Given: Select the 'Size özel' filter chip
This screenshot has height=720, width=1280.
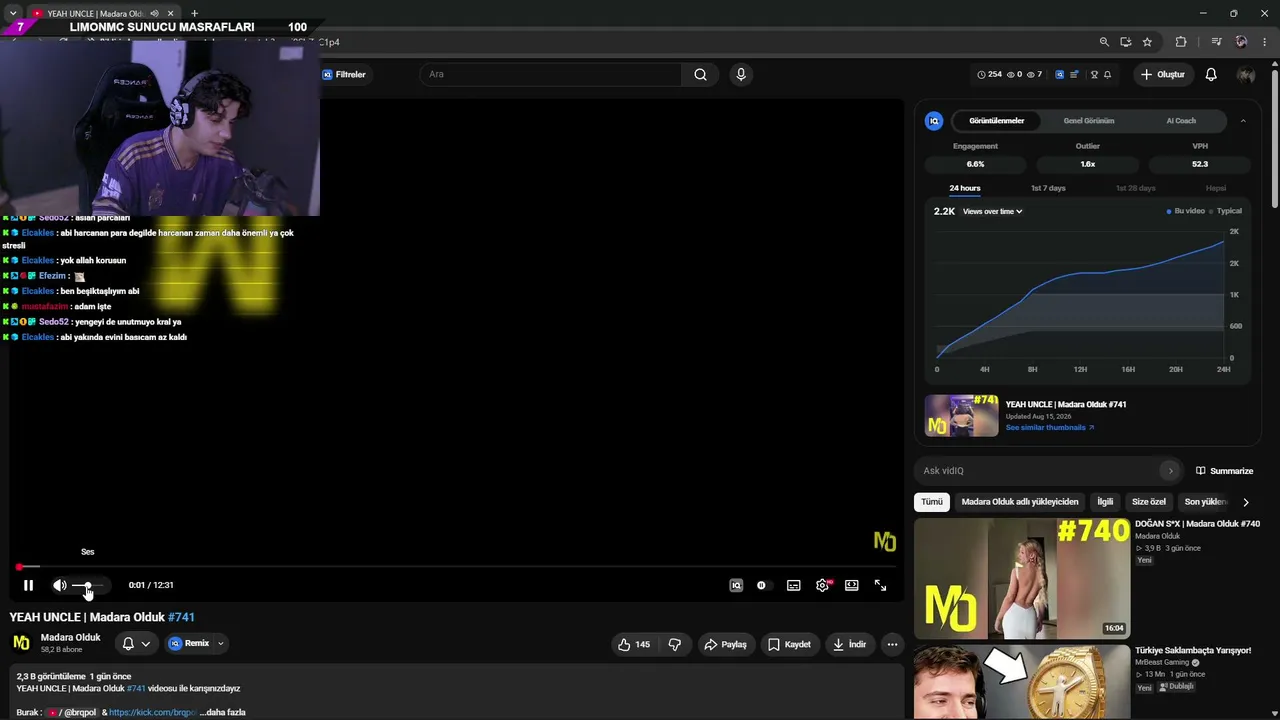Looking at the screenshot, I should click(x=1149, y=502).
